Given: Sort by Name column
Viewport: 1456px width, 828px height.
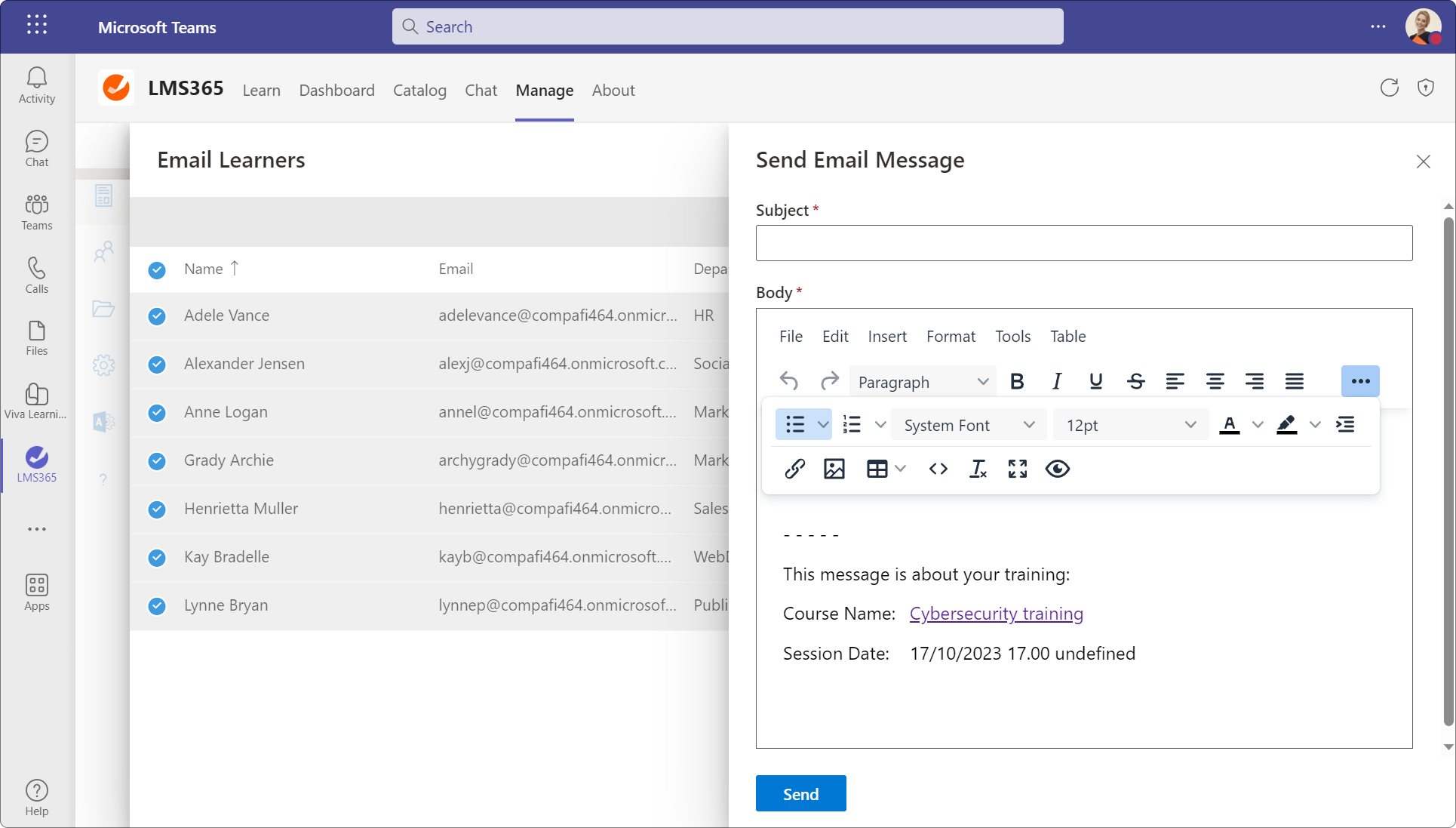Looking at the screenshot, I should coord(211,269).
